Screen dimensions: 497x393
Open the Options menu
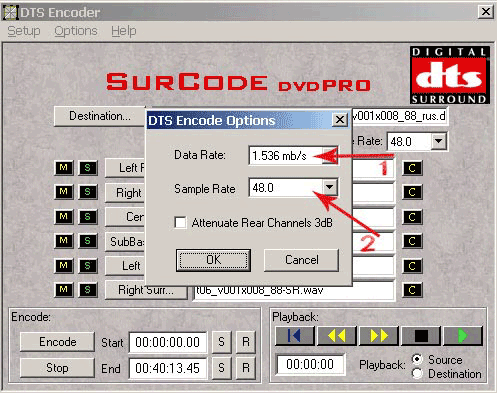pyautogui.click(x=76, y=31)
